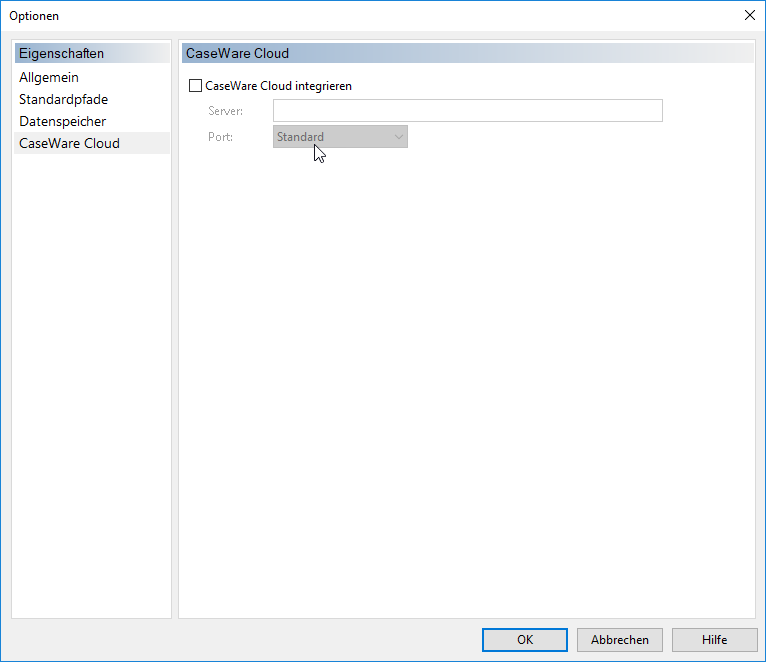This screenshot has width=766, height=662.
Task: Click the Eigenschaften list header
Action: coord(92,53)
